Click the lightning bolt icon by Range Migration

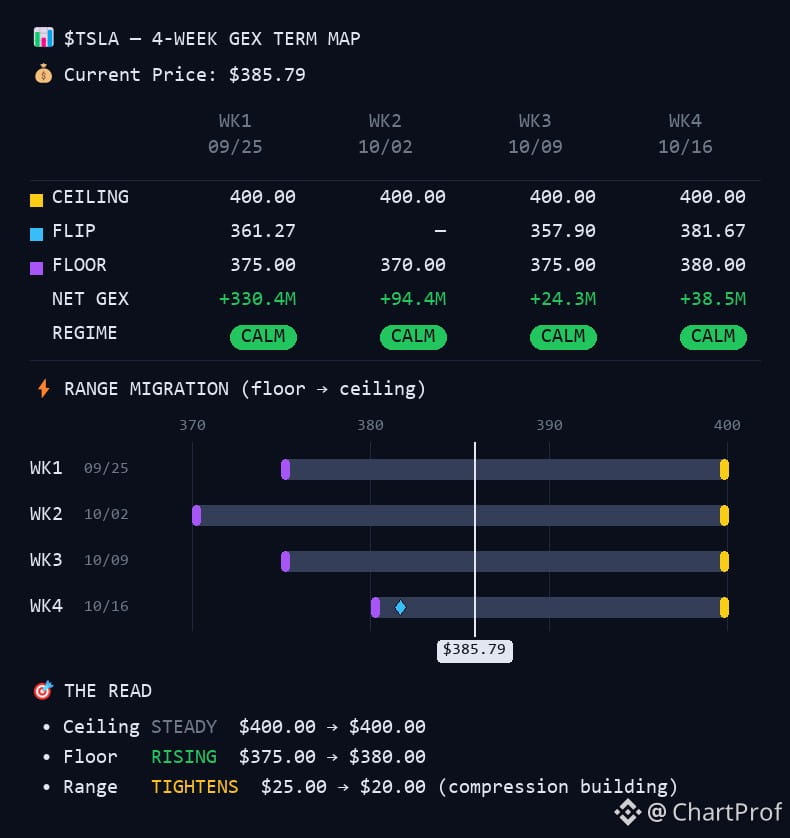pyautogui.click(x=44, y=389)
